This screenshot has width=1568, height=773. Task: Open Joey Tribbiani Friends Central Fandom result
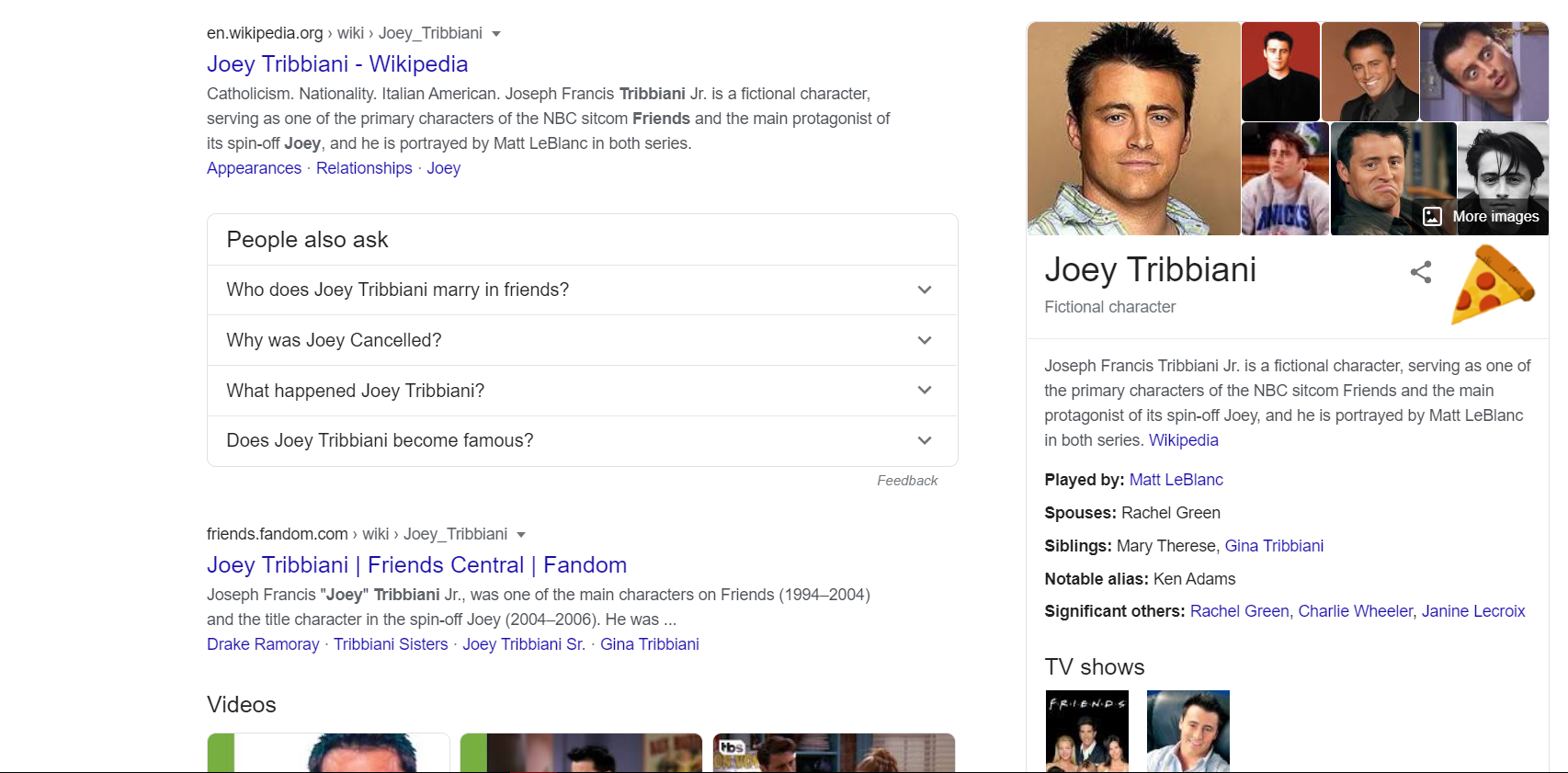tap(416, 565)
